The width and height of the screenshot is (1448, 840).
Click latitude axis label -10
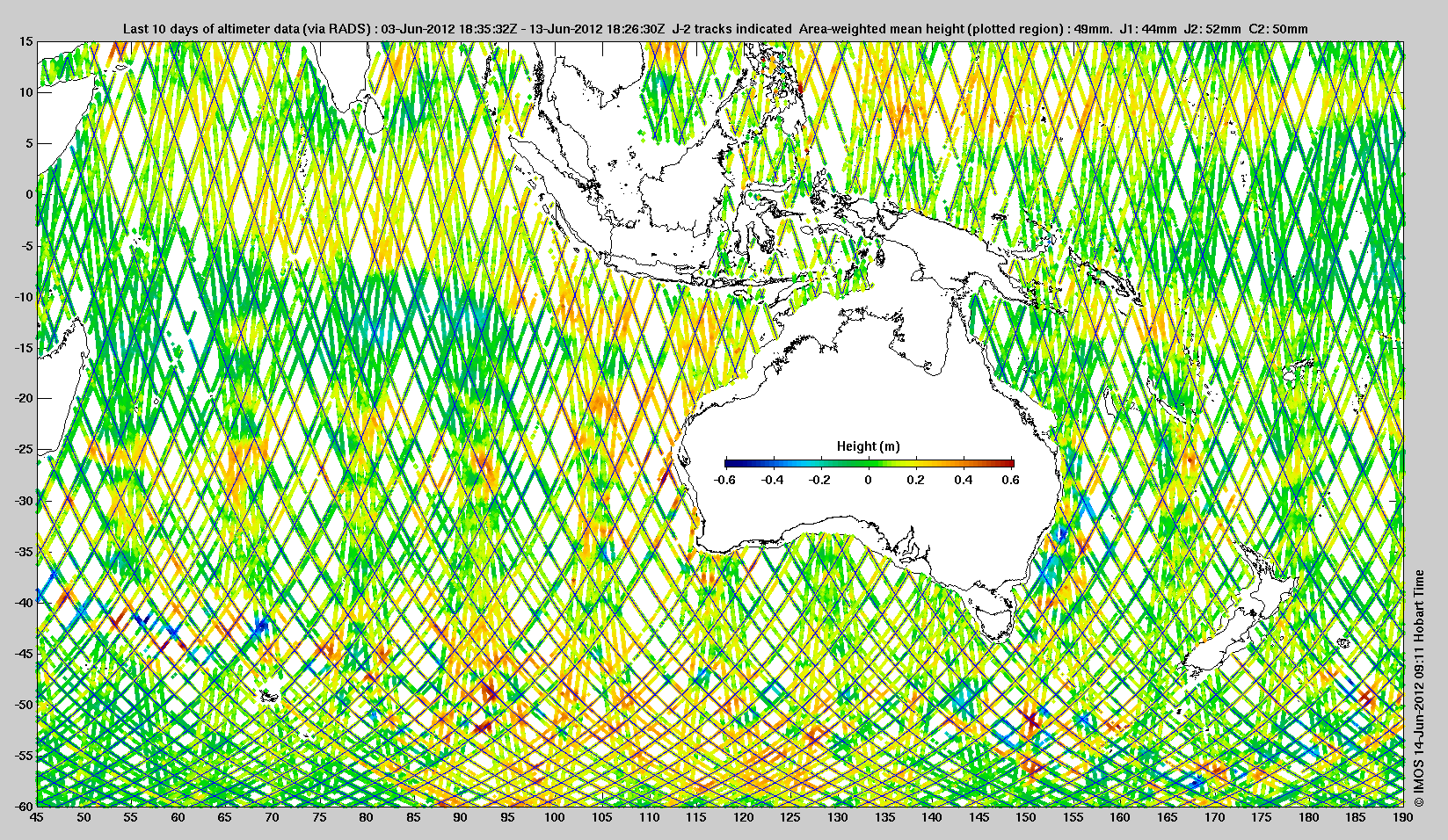pyautogui.click(x=25, y=297)
